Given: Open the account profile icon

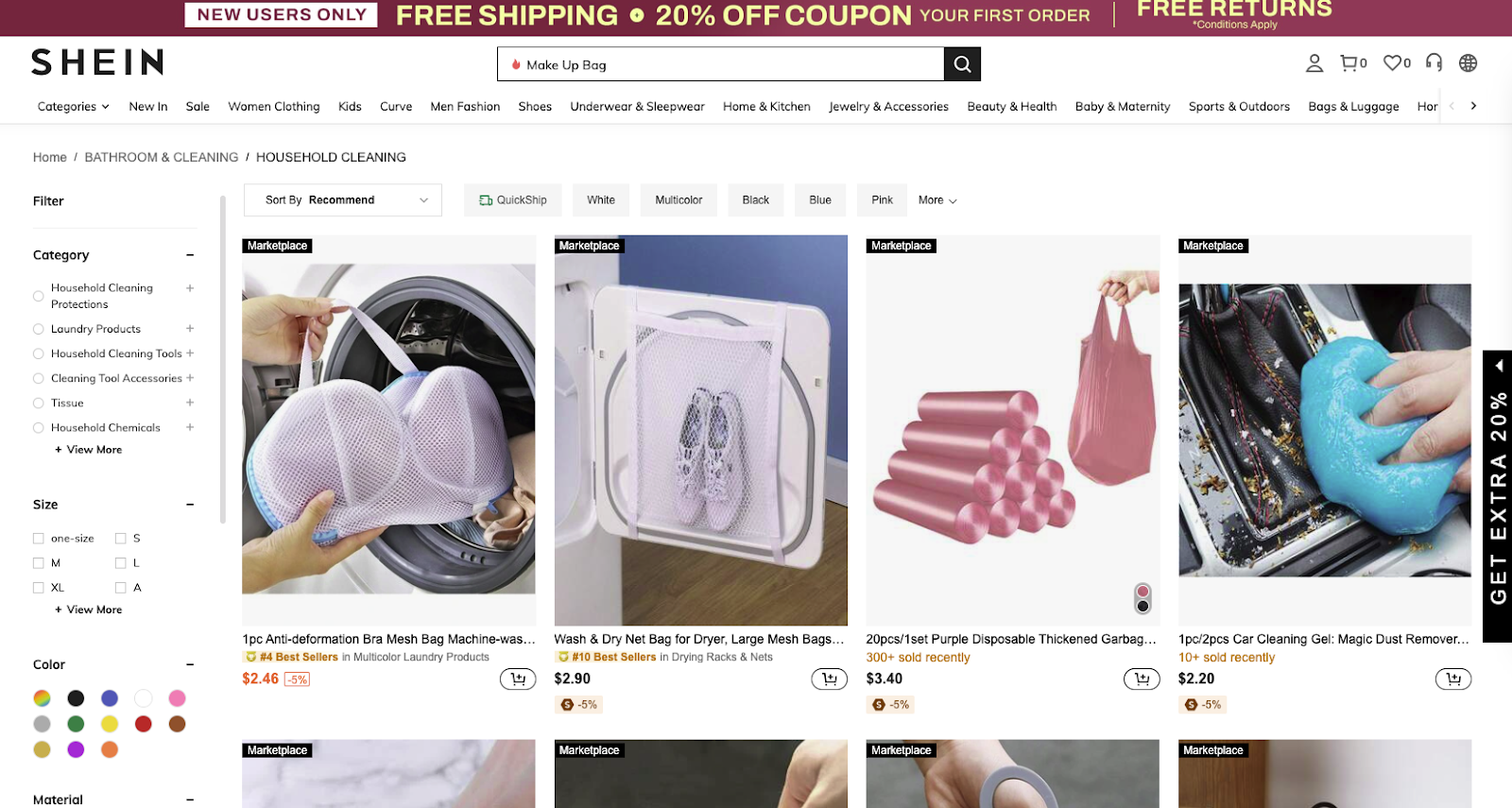Looking at the screenshot, I should [x=1314, y=63].
